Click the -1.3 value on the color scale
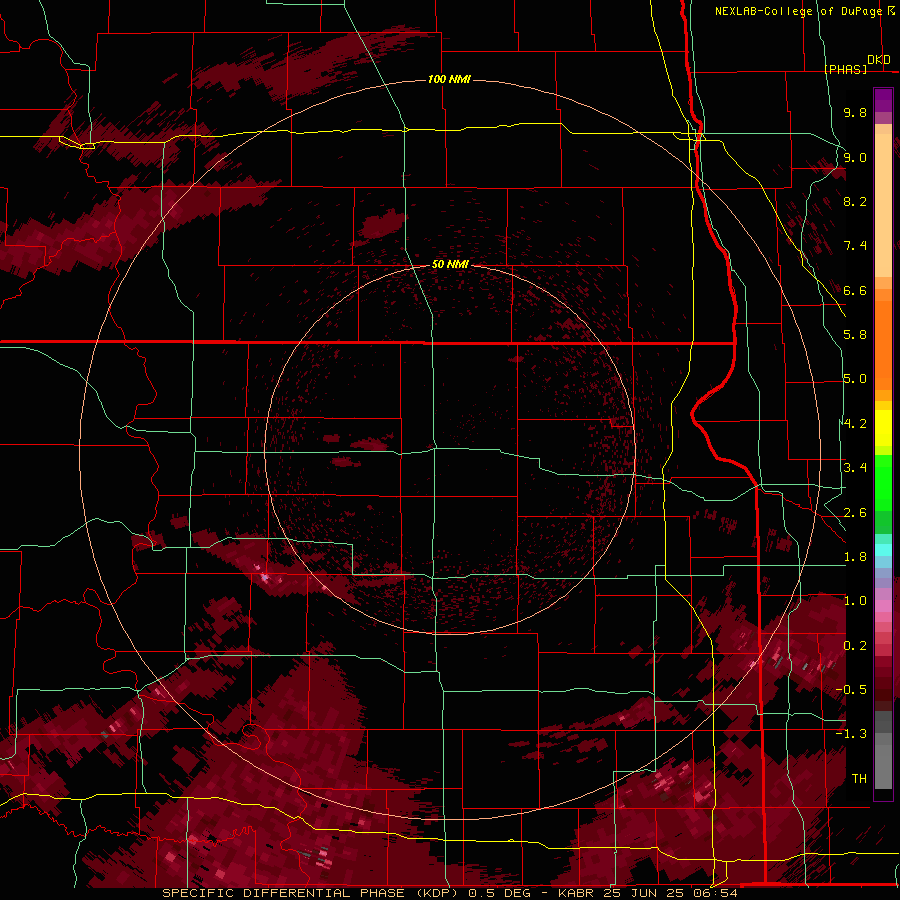The height and width of the screenshot is (900, 900). (851, 734)
